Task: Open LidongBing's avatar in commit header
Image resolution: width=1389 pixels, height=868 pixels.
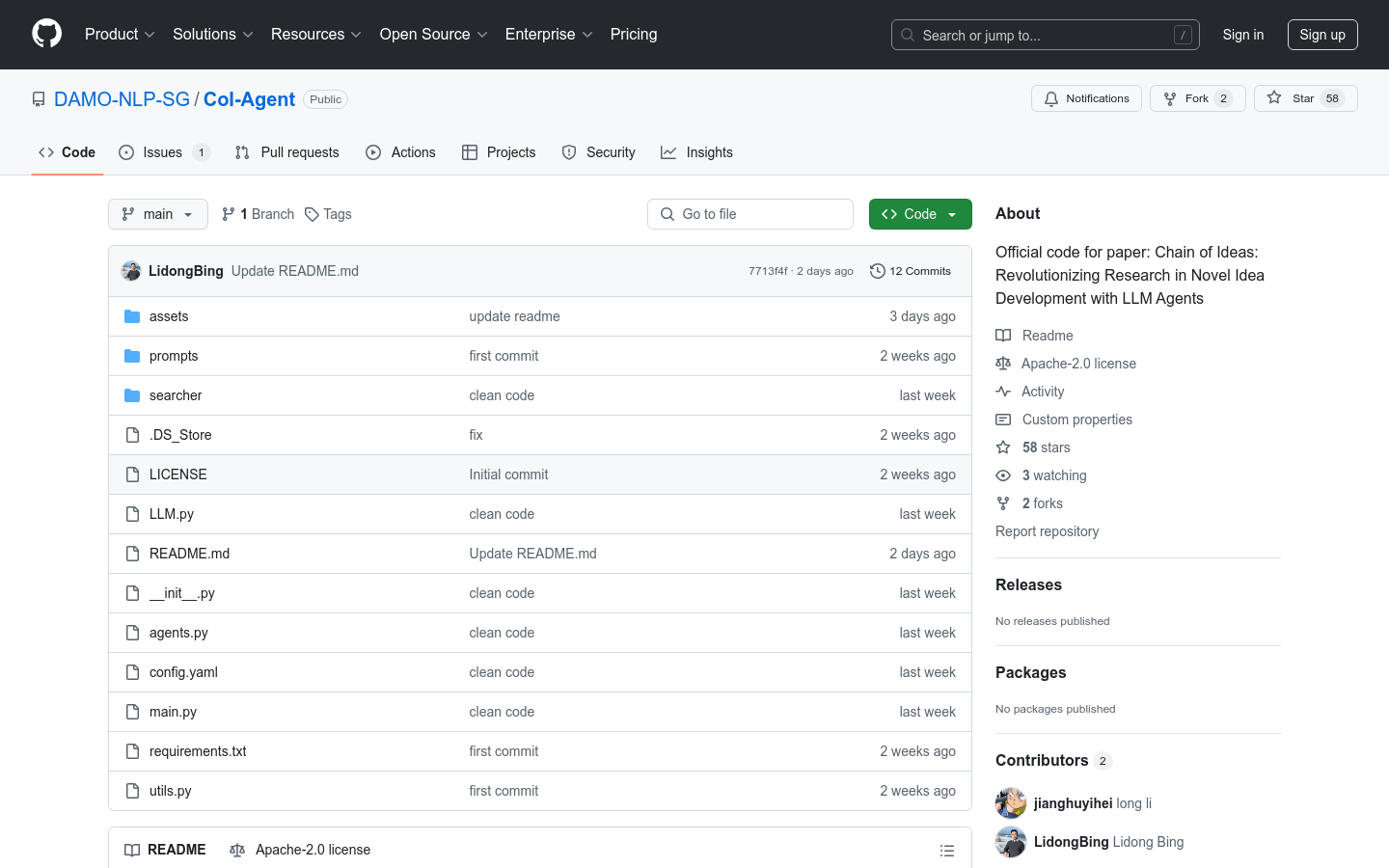Action: click(131, 271)
